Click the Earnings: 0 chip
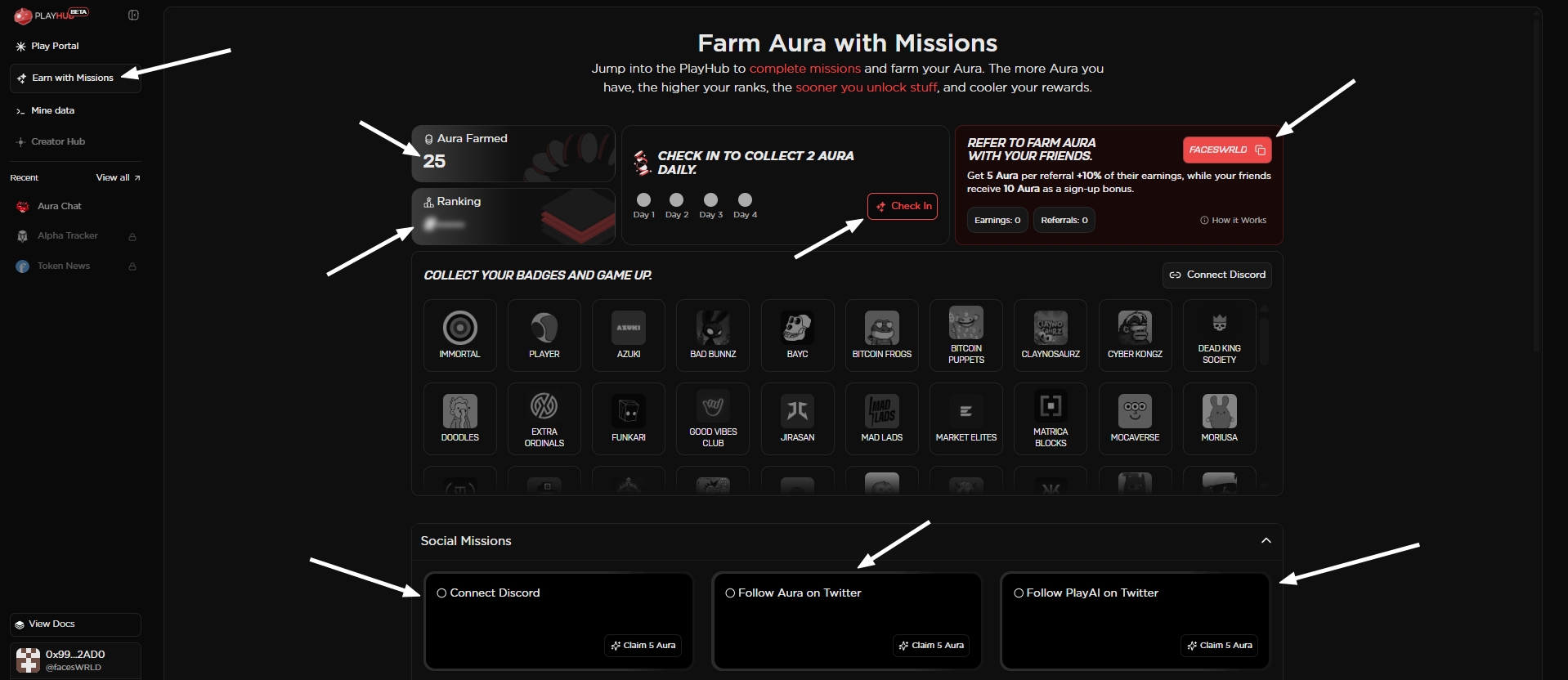 click(x=997, y=220)
